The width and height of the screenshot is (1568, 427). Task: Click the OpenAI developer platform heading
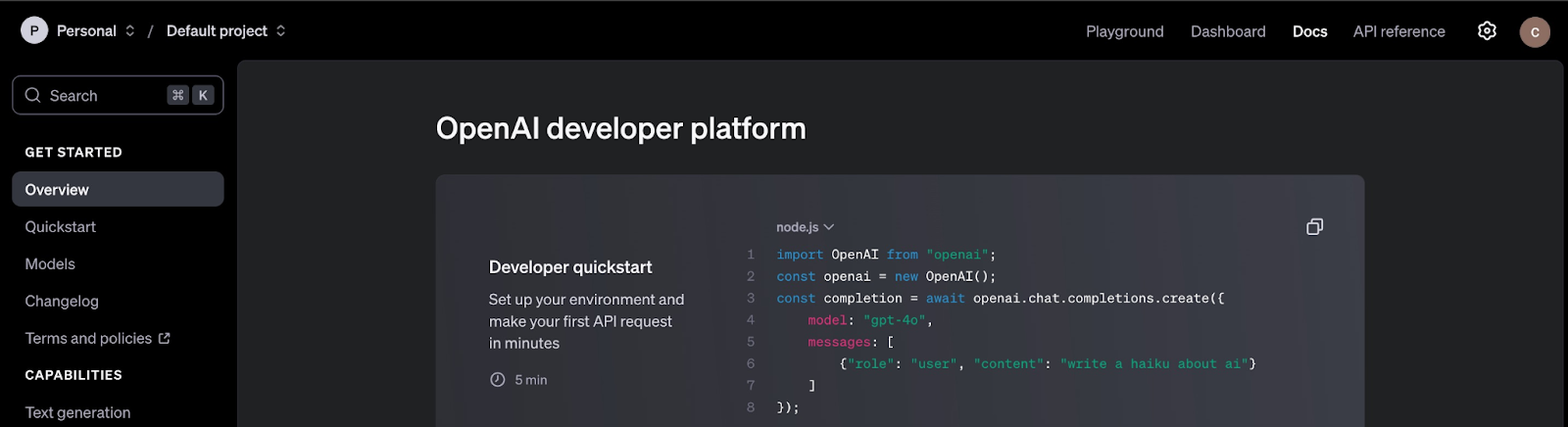[x=621, y=128]
